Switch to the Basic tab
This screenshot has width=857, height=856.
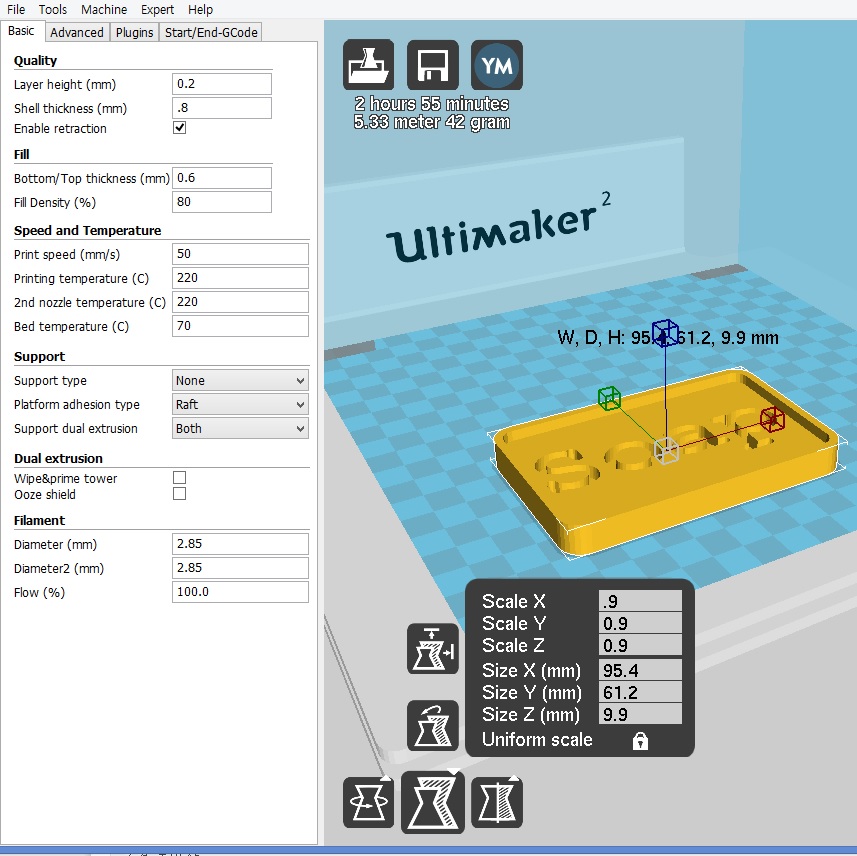(x=21, y=31)
